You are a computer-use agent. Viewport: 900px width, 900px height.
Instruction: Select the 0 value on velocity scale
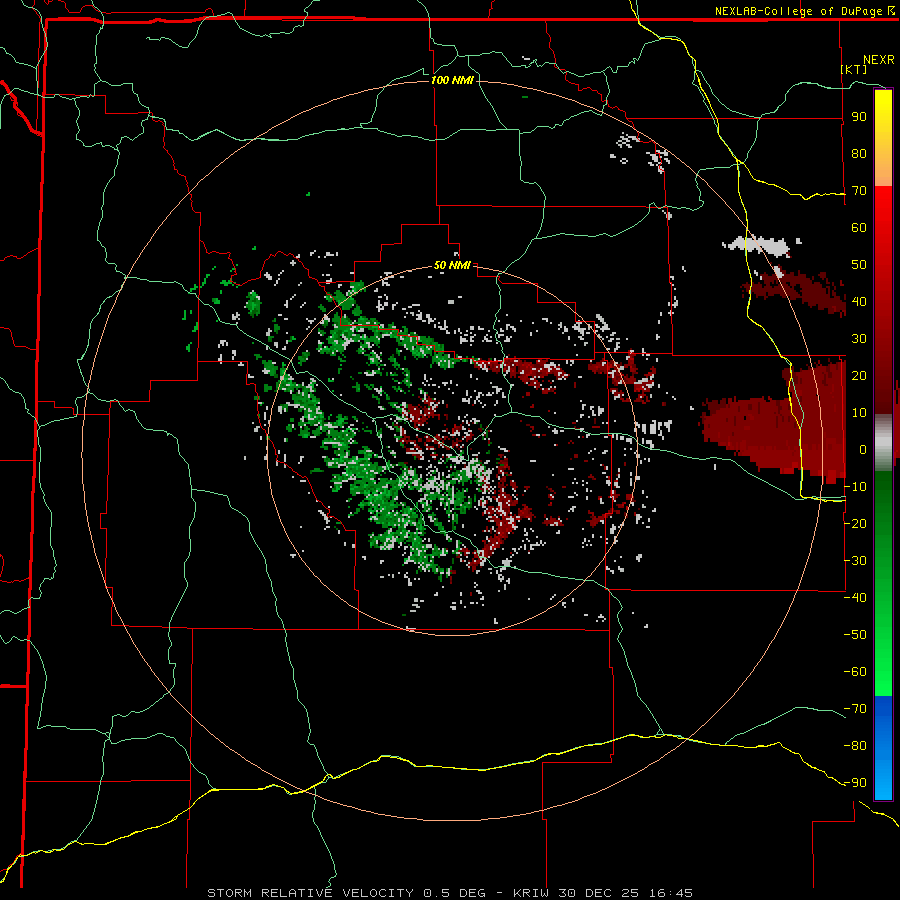[x=863, y=449]
